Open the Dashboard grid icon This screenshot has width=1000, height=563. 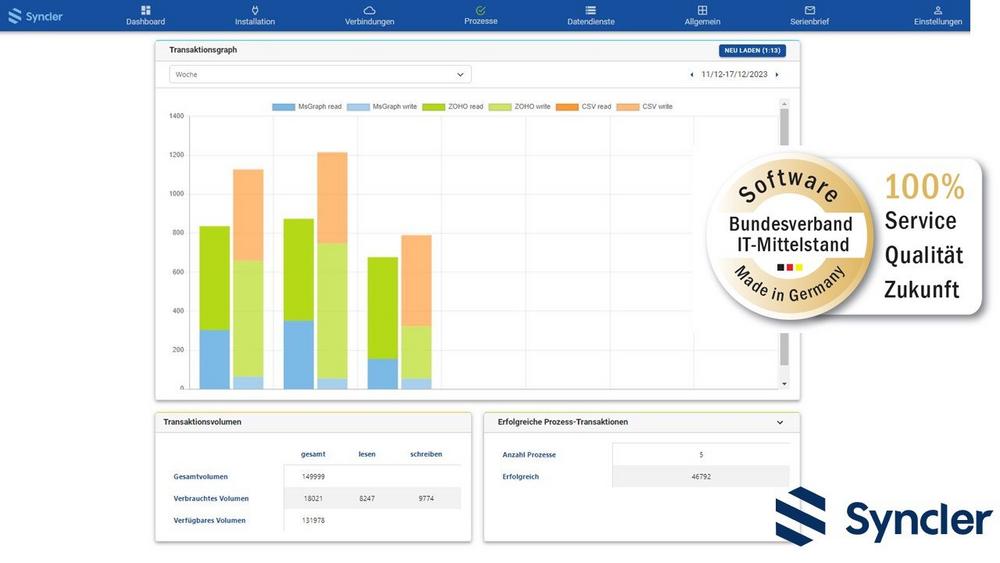[x=146, y=10]
